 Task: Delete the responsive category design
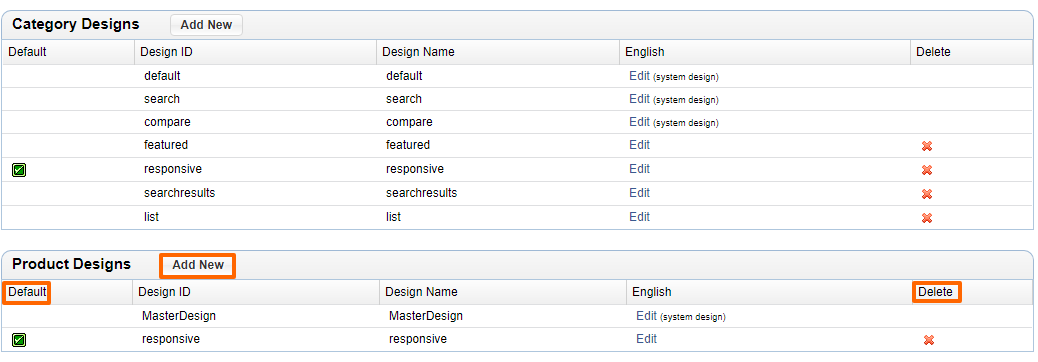pos(927,170)
